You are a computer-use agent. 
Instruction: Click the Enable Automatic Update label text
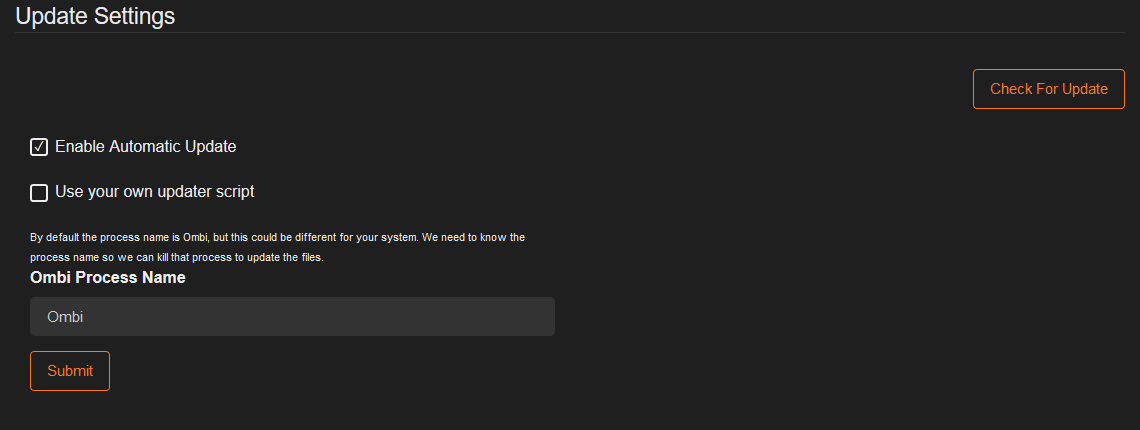pyautogui.click(x=145, y=146)
